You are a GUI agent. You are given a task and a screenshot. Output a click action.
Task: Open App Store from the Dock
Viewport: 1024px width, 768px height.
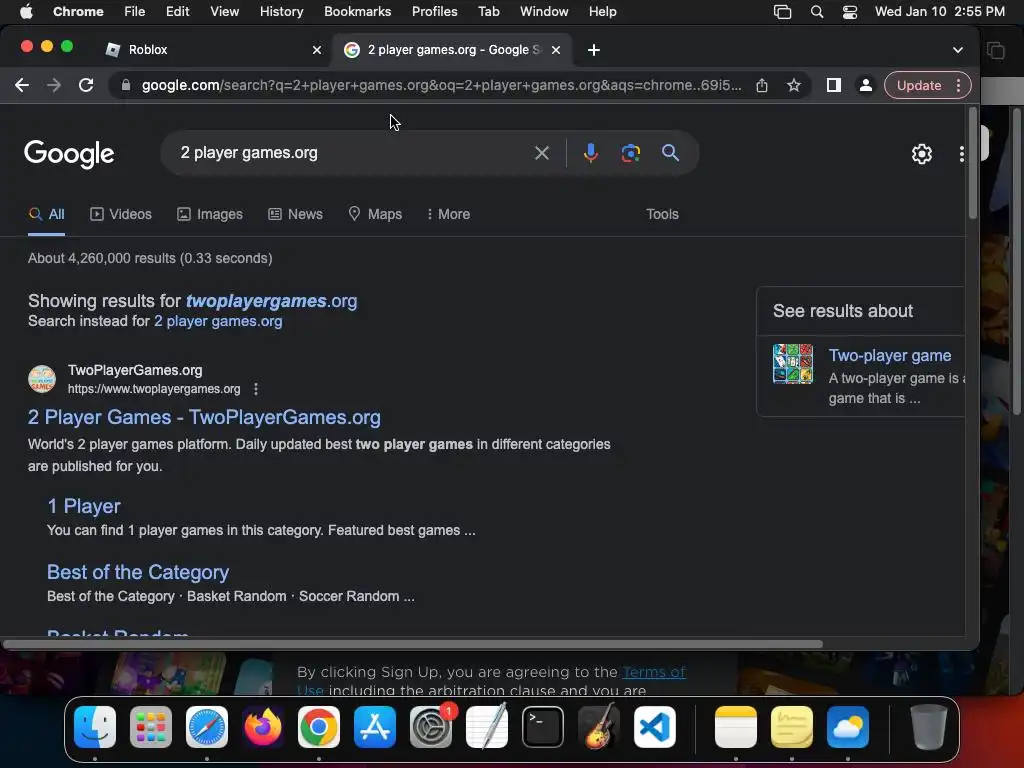[375, 727]
